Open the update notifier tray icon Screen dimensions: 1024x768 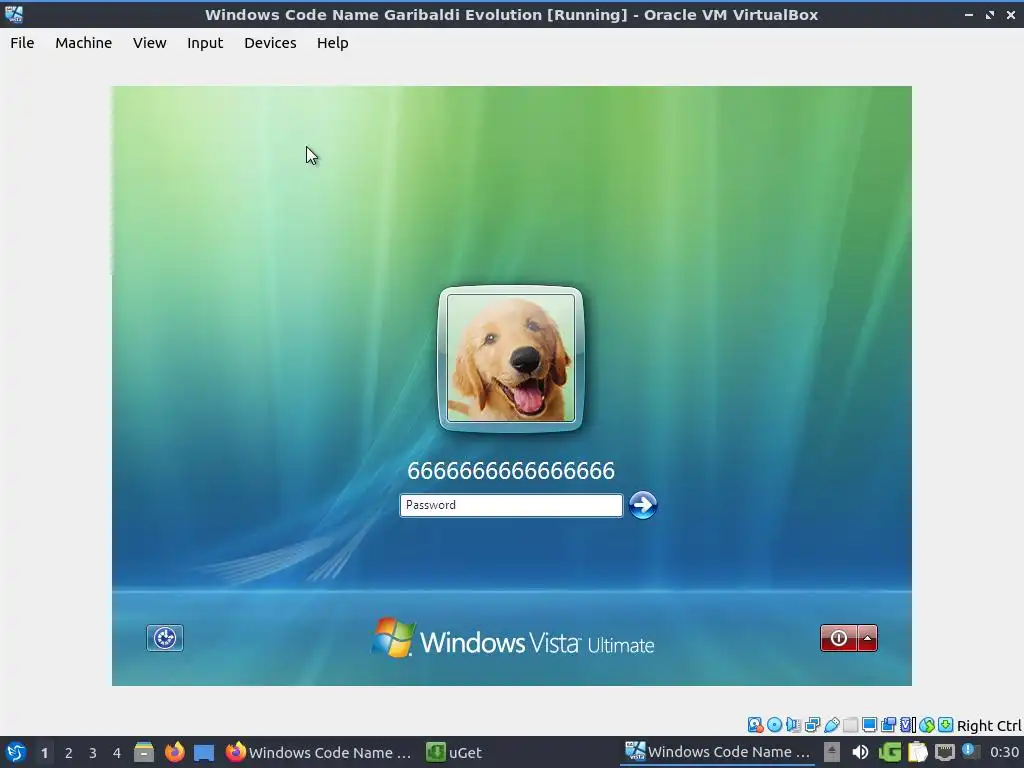point(971,752)
